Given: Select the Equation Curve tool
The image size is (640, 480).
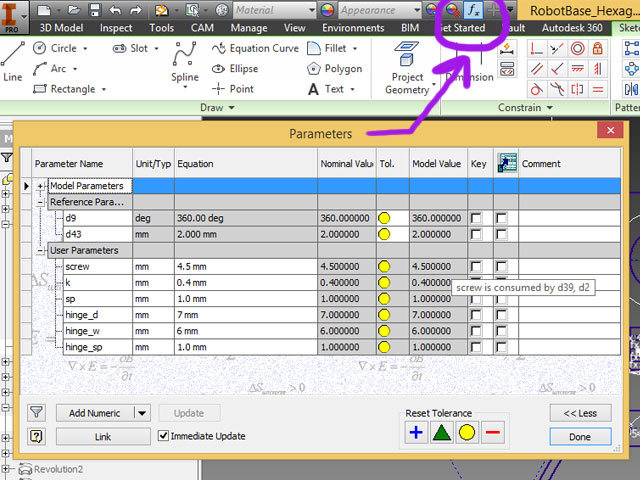Looking at the screenshot, I should (255, 48).
